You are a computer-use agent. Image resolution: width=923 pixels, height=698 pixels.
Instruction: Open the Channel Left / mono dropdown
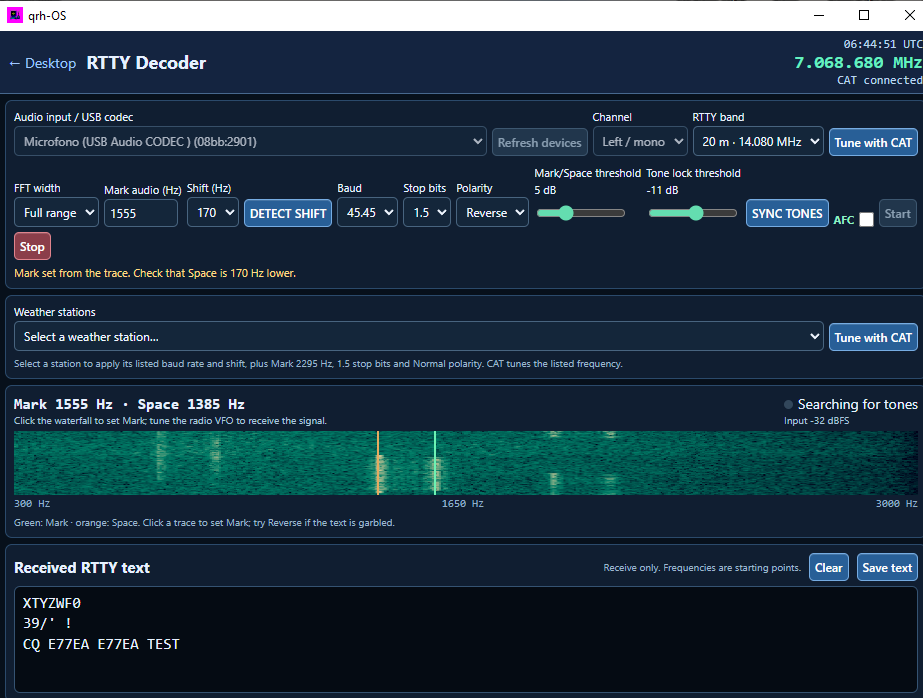coord(640,142)
